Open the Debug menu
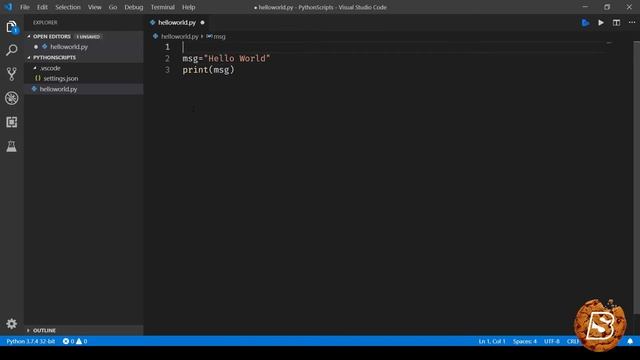 (133, 7)
